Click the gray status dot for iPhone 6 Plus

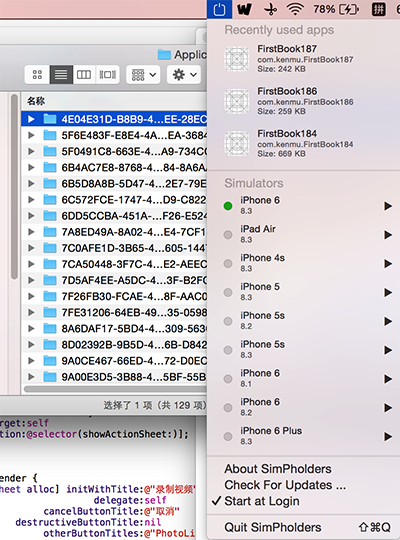point(228,437)
